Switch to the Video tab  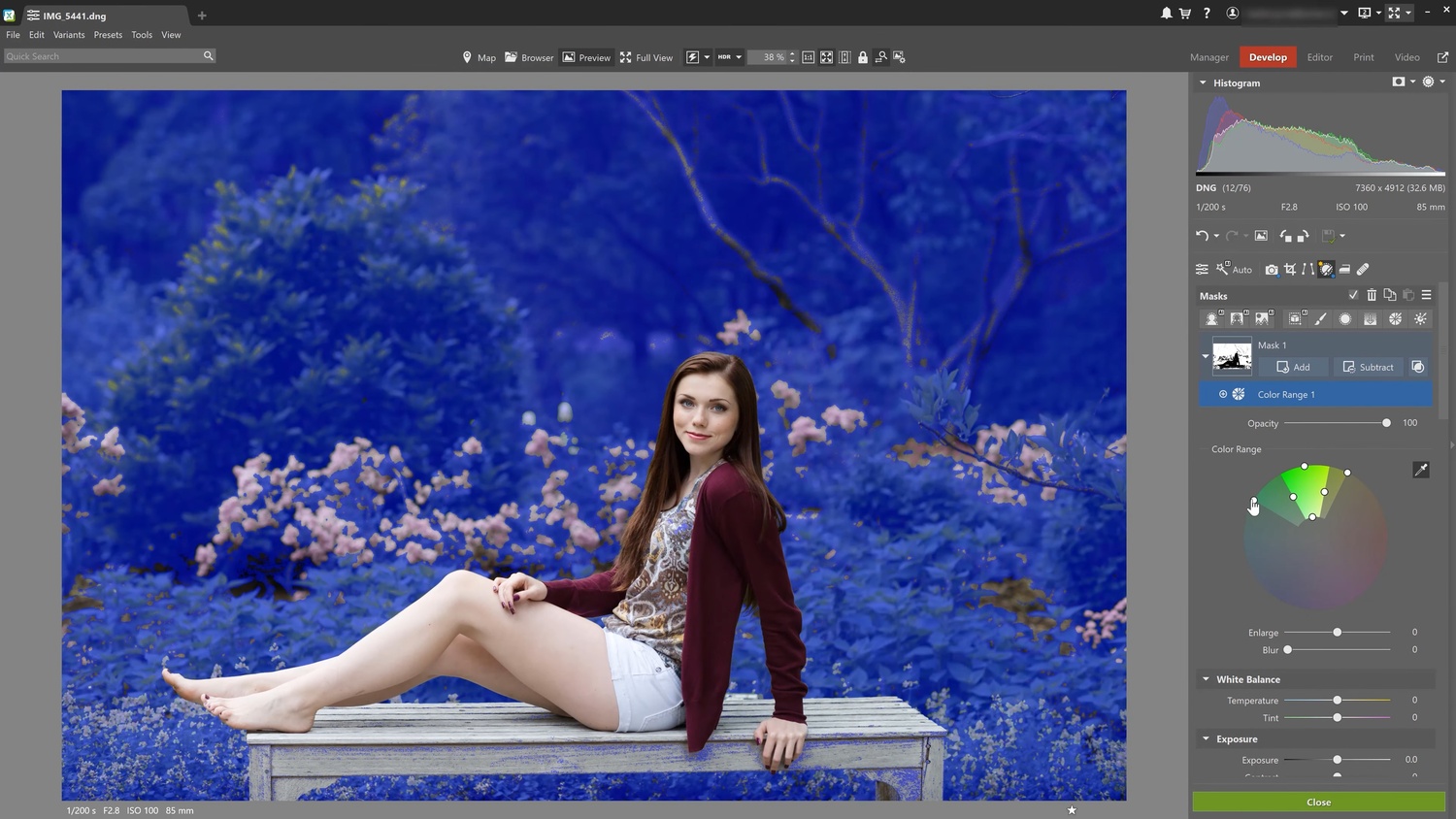pyautogui.click(x=1406, y=57)
